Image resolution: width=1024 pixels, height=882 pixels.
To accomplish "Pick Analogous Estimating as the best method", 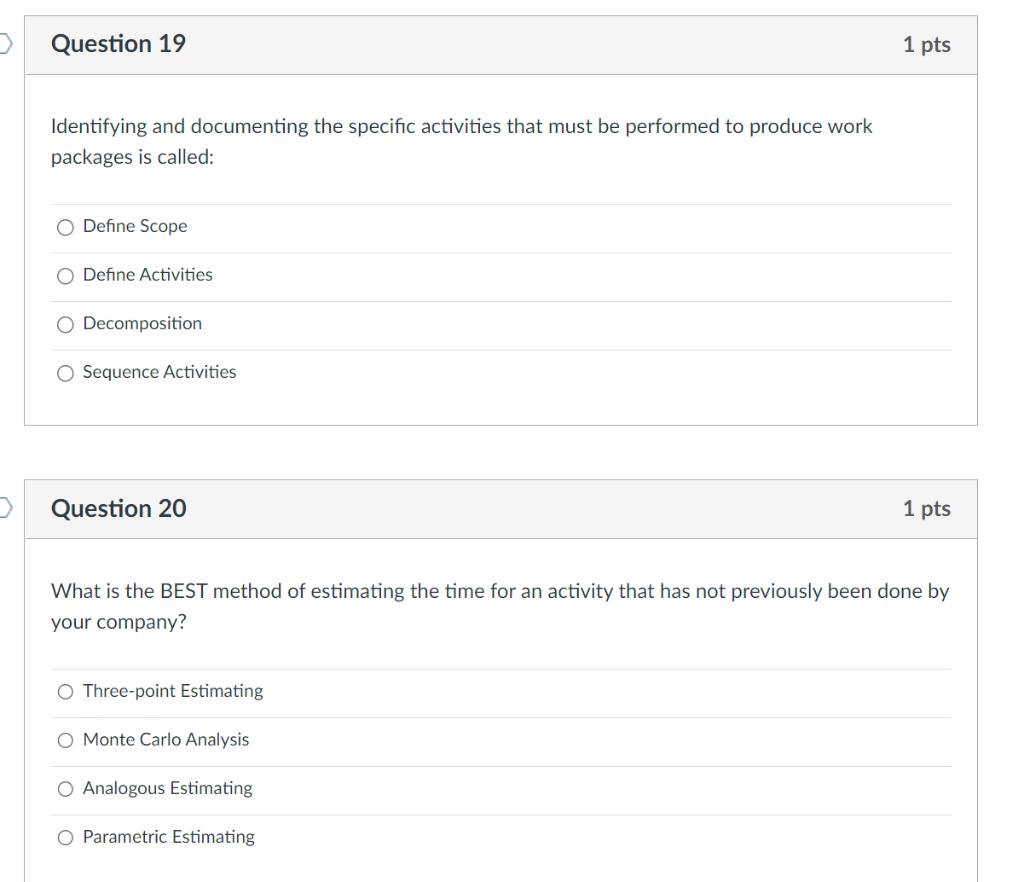I will click(65, 789).
